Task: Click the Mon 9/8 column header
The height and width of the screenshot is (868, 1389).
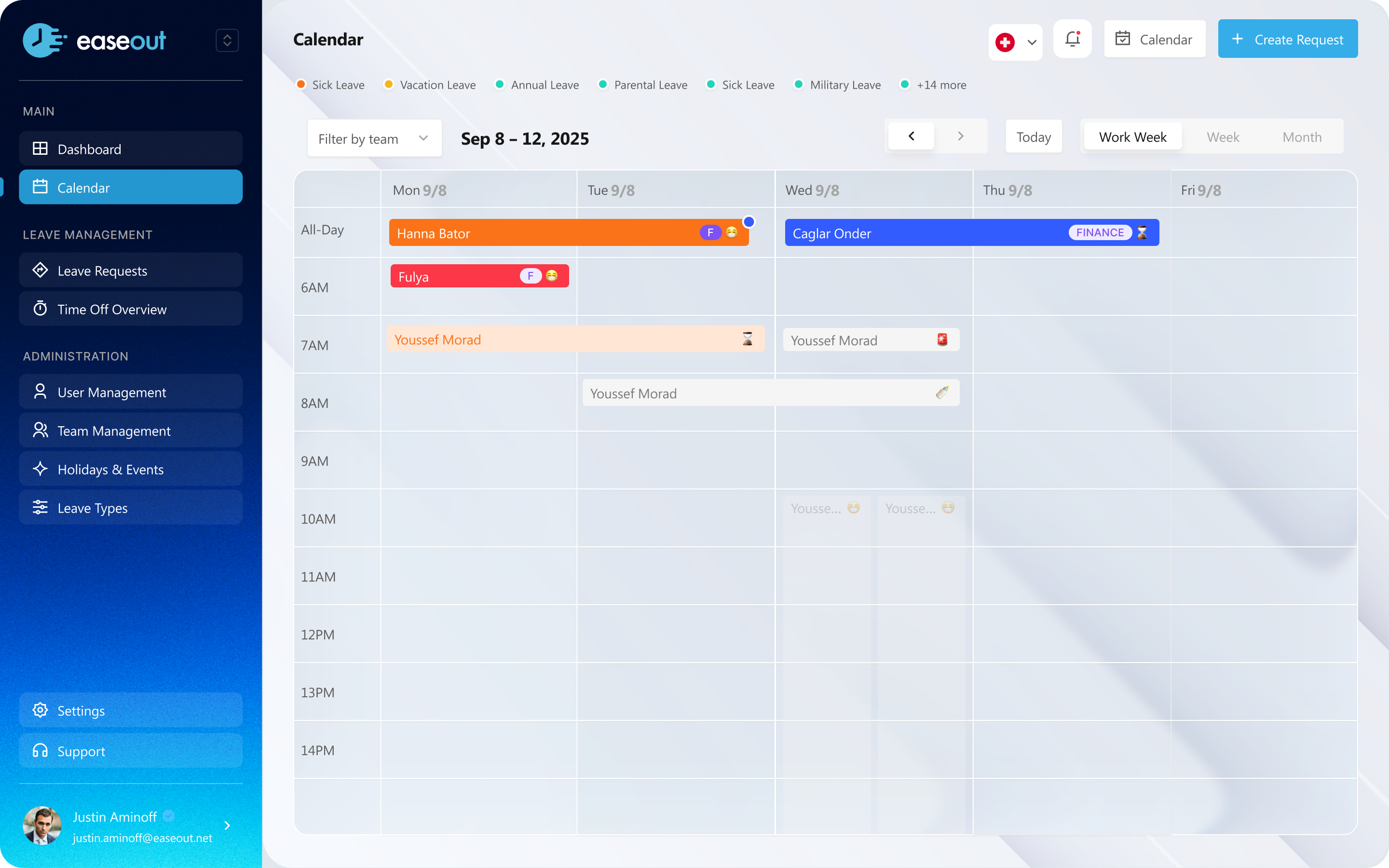Action: point(479,190)
